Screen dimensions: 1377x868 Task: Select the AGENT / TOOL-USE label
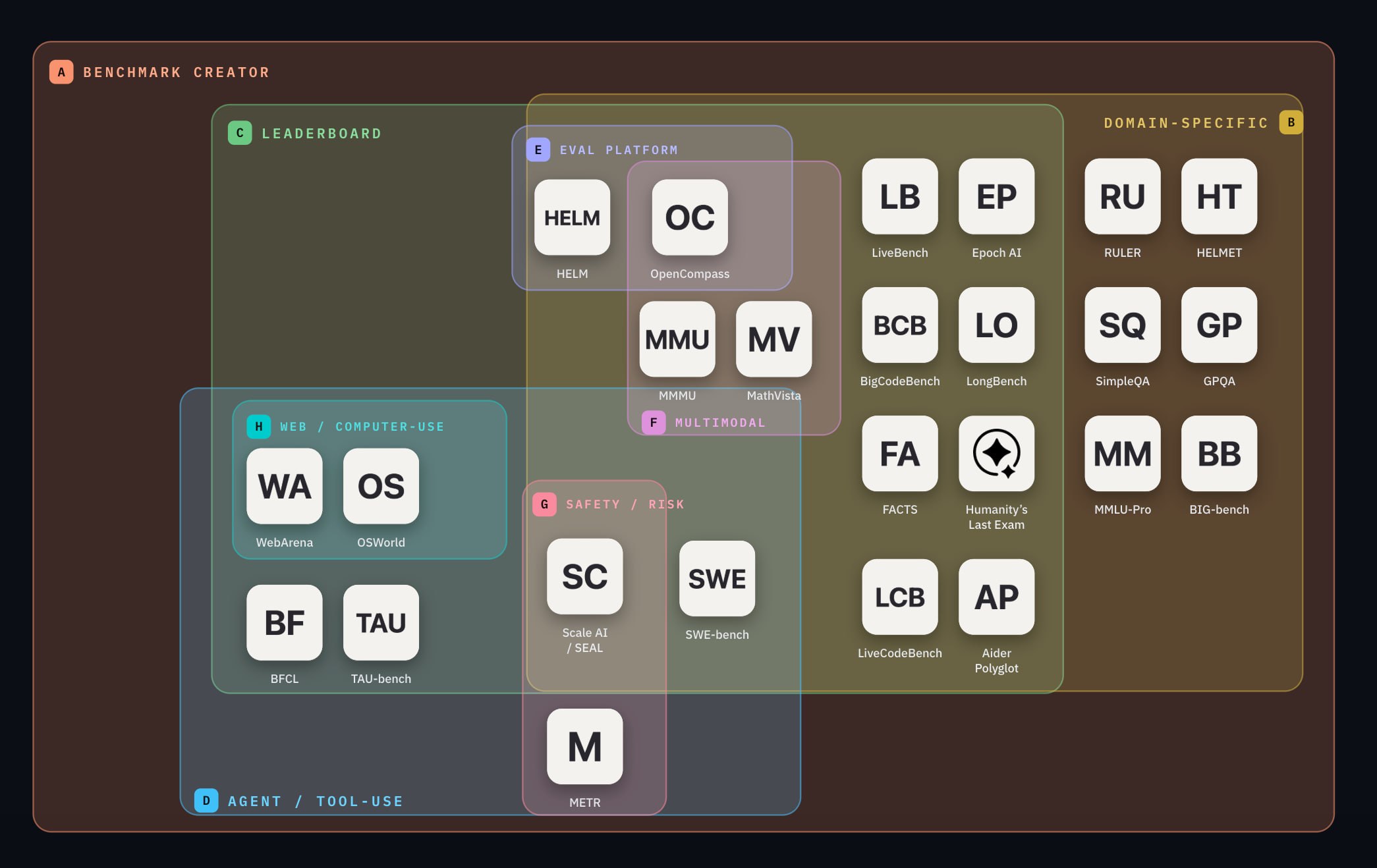pos(316,801)
